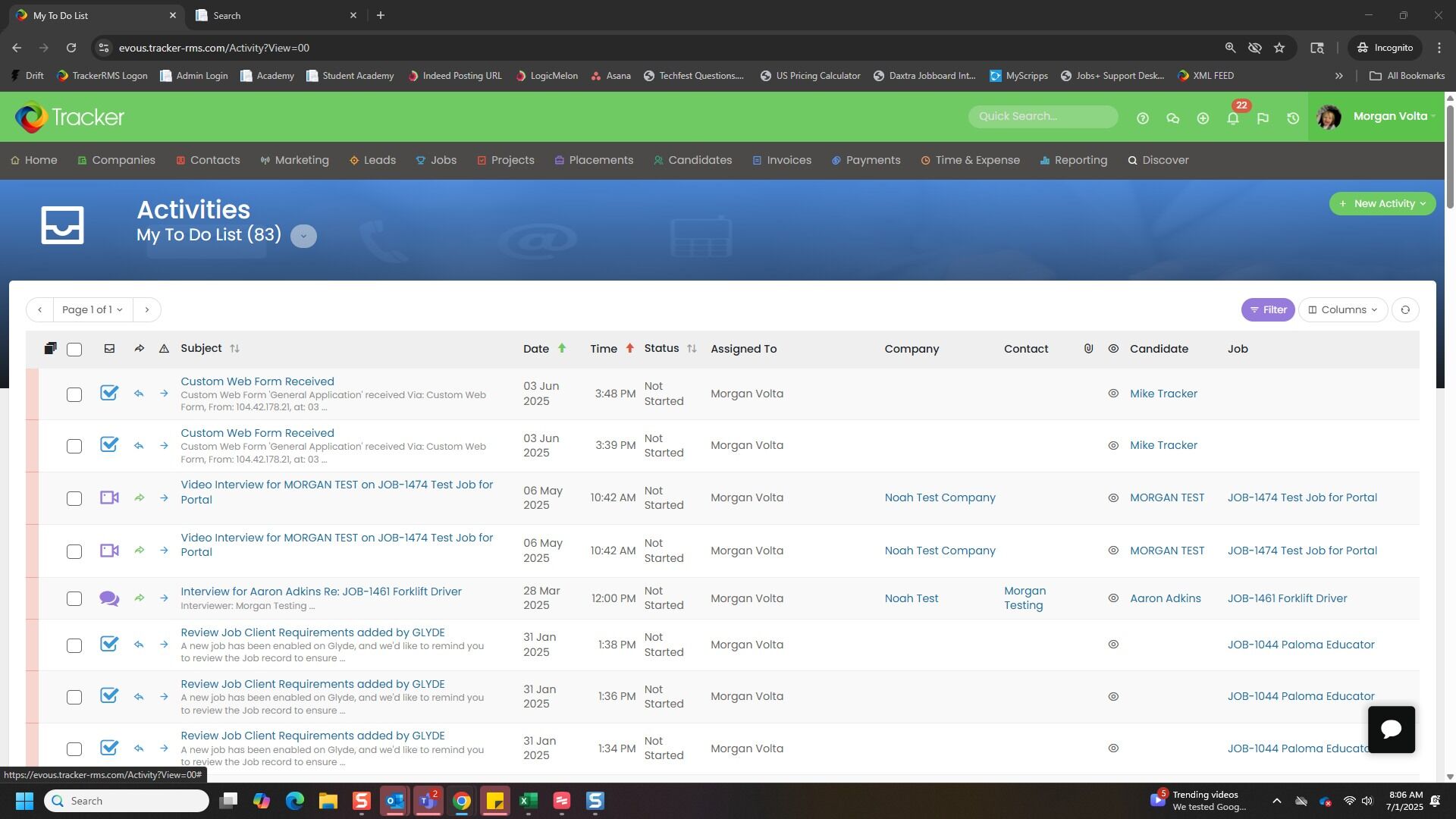Image resolution: width=1456 pixels, height=819 pixels.
Task: Click the video interview icon in first MORGAN TEST row
Action: pyautogui.click(x=109, y=498)
